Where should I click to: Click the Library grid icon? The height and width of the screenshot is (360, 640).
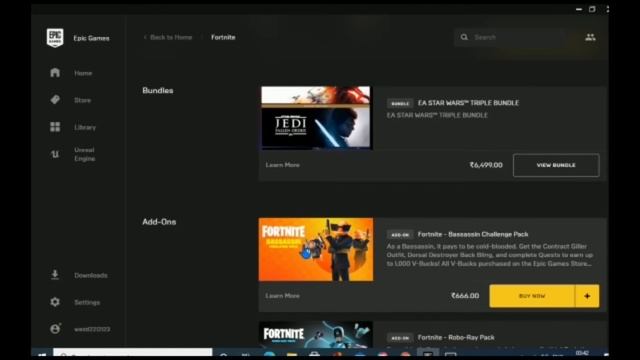click(55, 127)
